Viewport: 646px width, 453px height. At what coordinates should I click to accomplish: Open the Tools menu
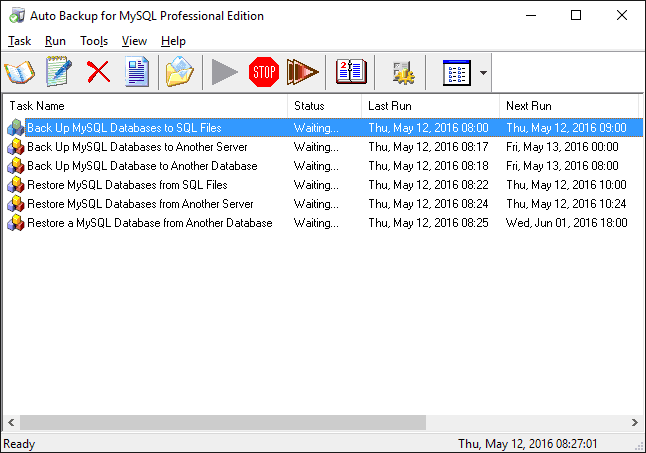94,41
